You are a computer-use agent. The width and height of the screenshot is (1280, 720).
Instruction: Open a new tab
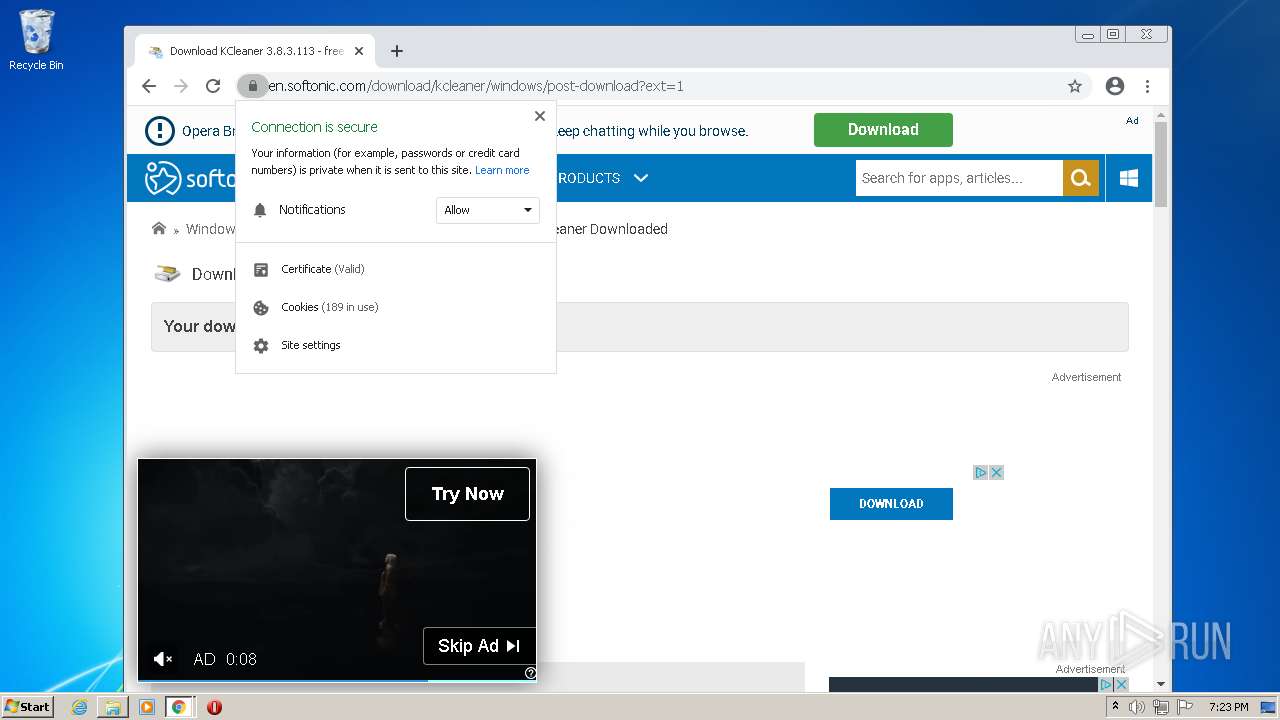point(397,51)
